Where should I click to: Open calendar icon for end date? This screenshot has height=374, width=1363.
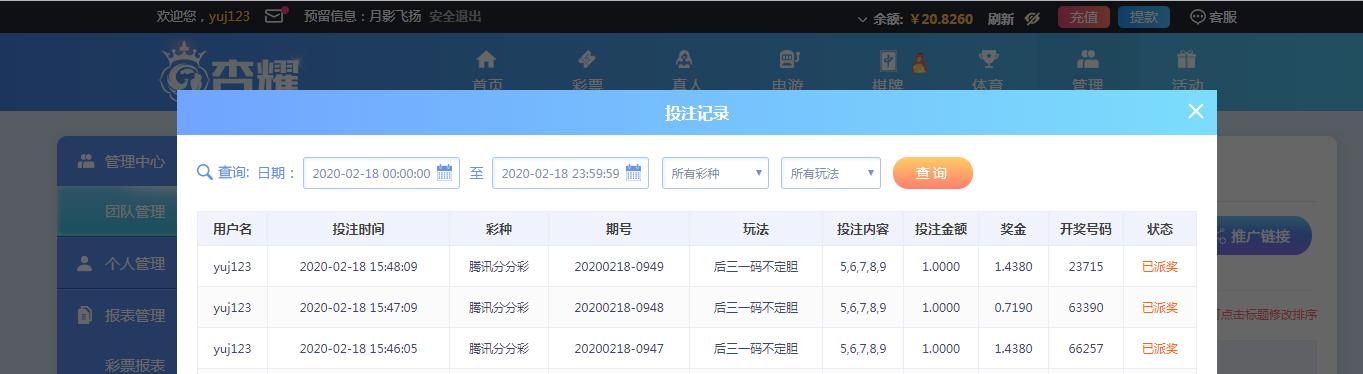pos(633,173)
